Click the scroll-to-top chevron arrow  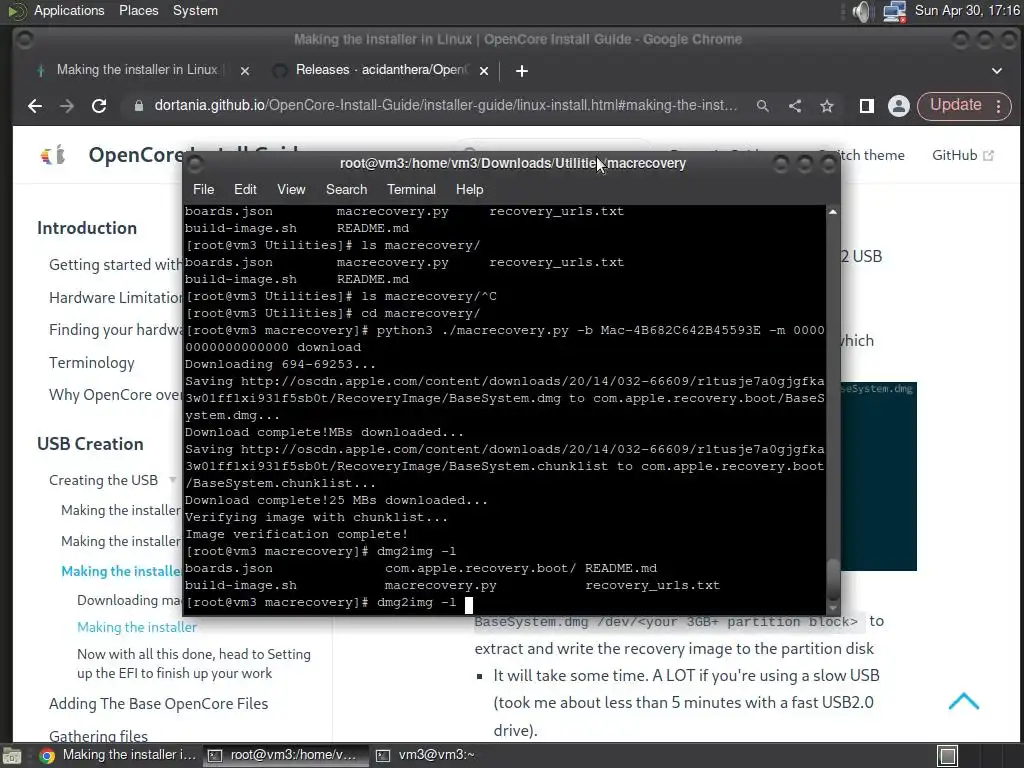[963, 701]
